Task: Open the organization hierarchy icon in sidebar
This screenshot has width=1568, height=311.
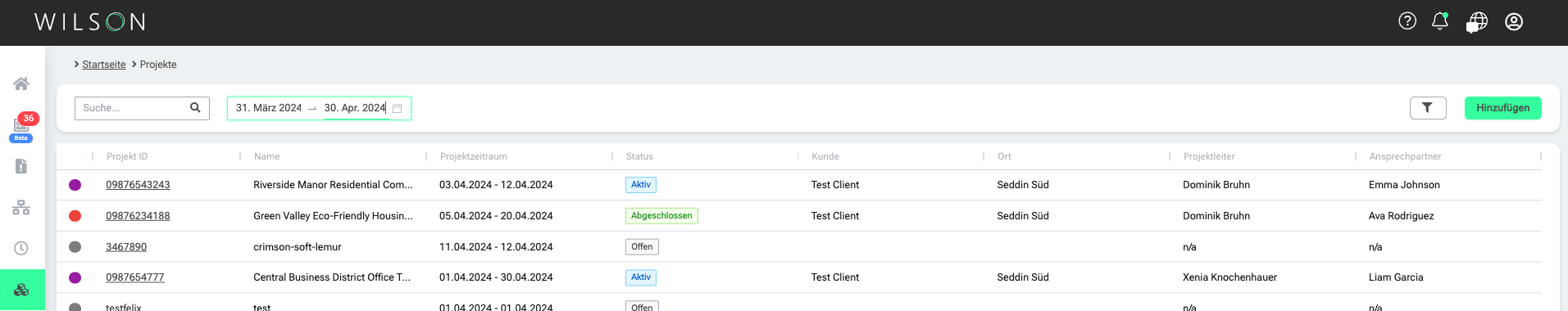Action: pos(21,207)
